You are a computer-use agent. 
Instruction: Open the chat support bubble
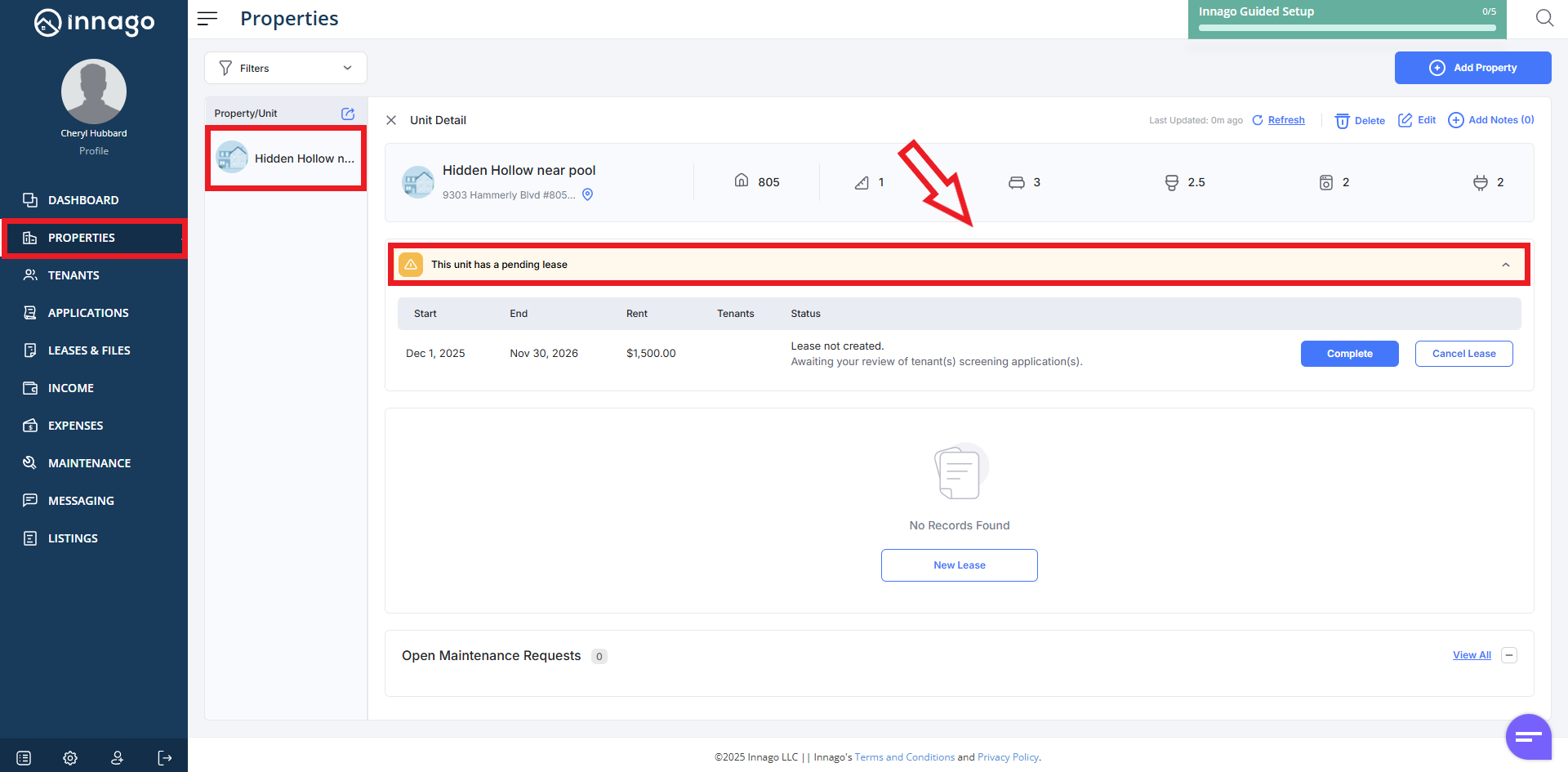pyautogui.click(x=1527, y=737)
